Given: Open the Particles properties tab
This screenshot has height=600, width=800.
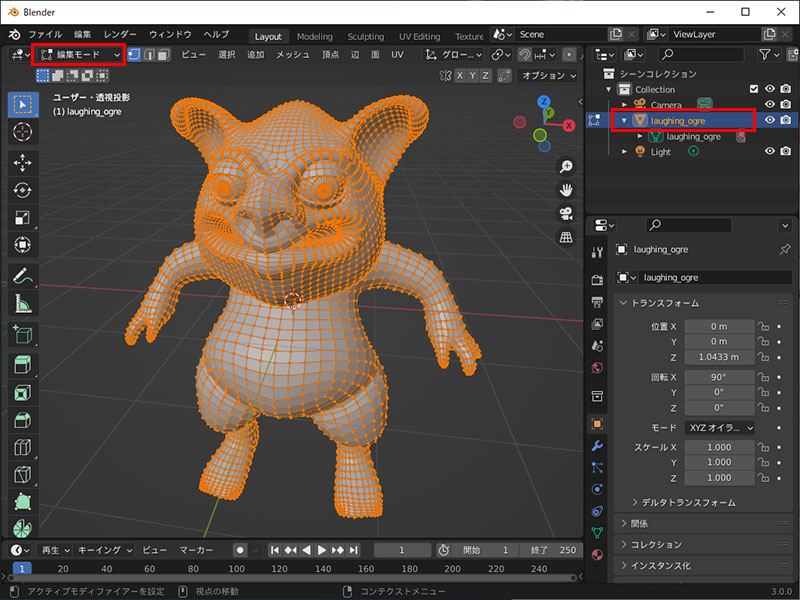Looking at the screenshot, I should click(x=597, y=467).
